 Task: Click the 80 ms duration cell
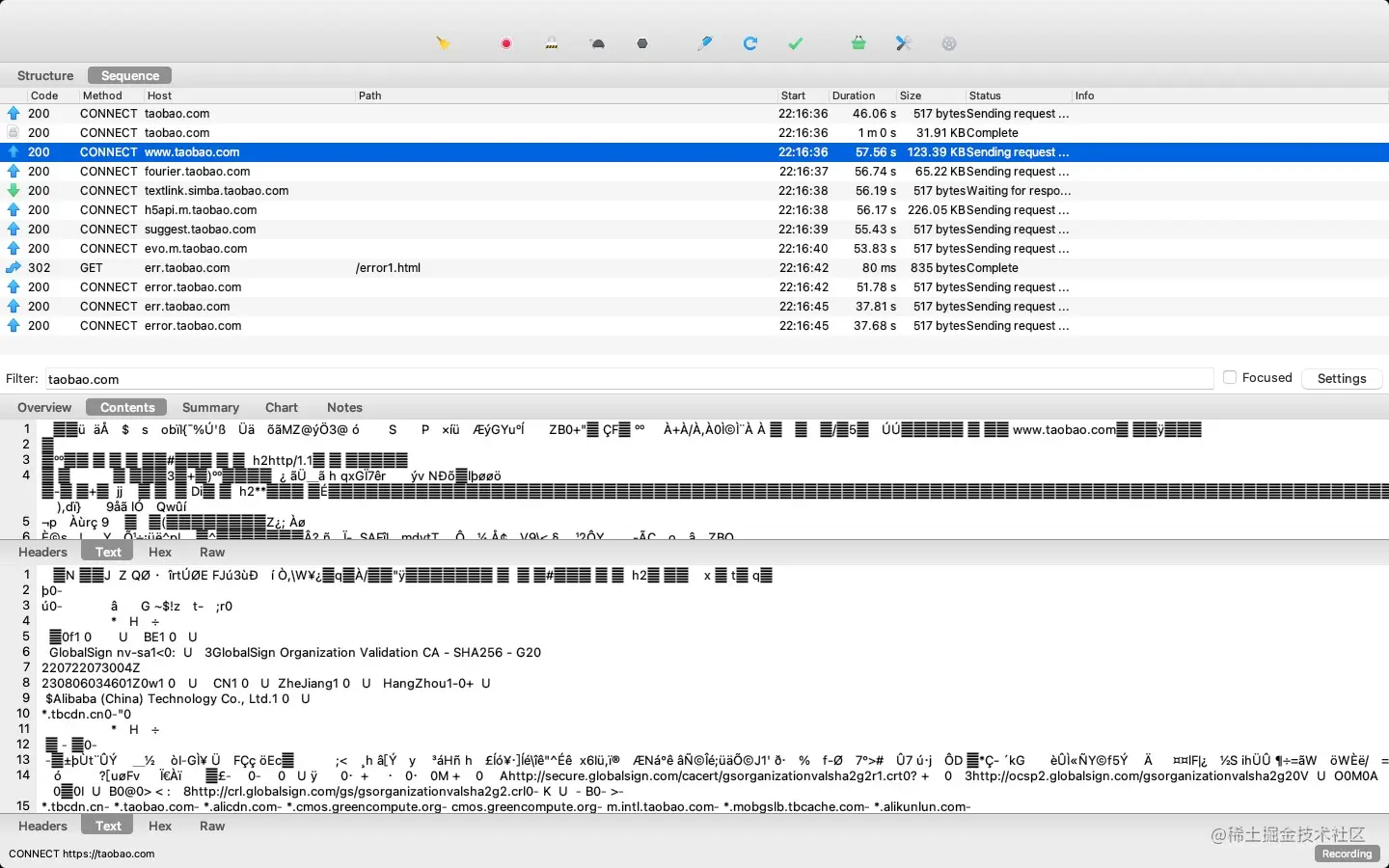tap(879, 268)
